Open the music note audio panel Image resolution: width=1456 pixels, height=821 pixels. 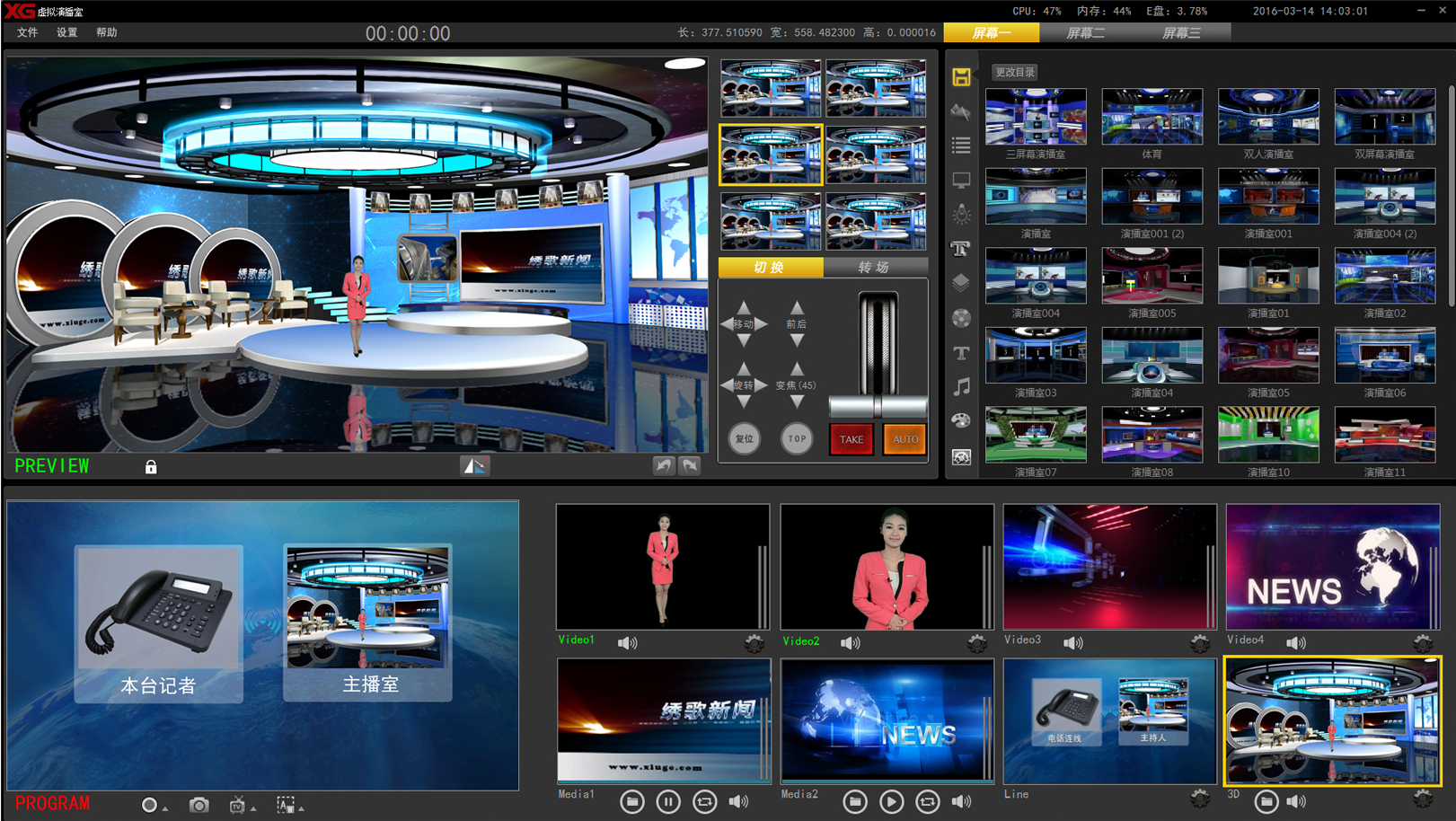coord(961,387)
